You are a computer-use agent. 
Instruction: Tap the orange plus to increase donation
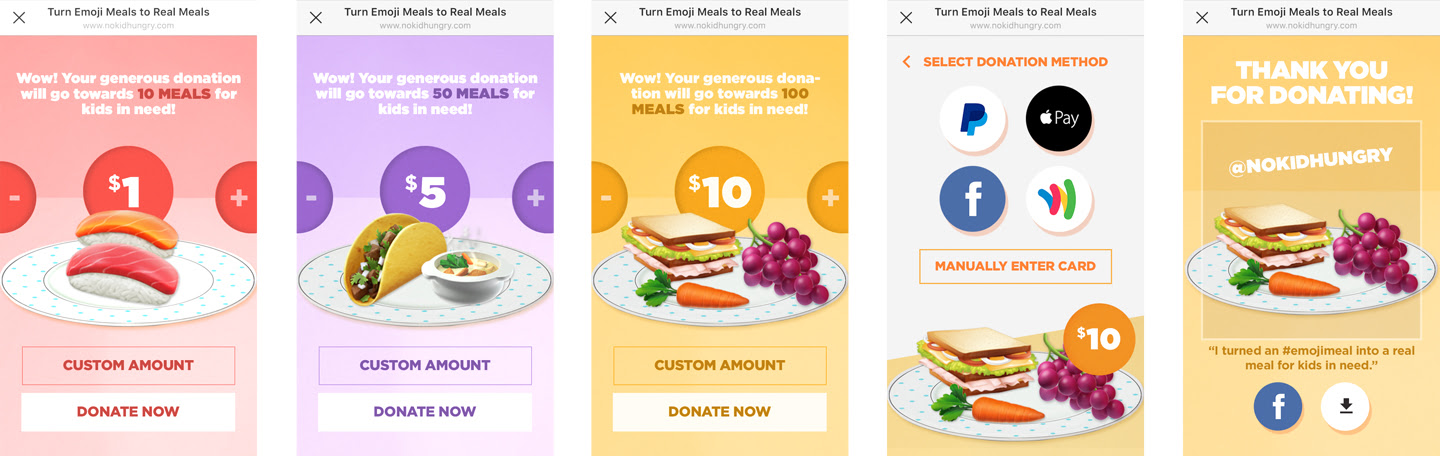coord(829,198)
